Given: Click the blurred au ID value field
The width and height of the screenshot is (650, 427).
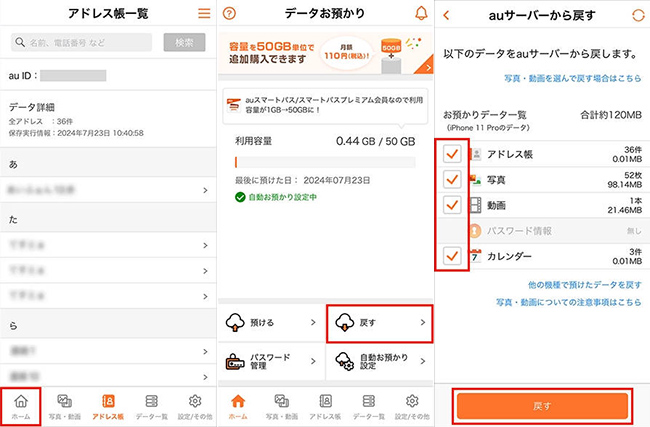Looking at the screenshot, I should pos(73,75).
